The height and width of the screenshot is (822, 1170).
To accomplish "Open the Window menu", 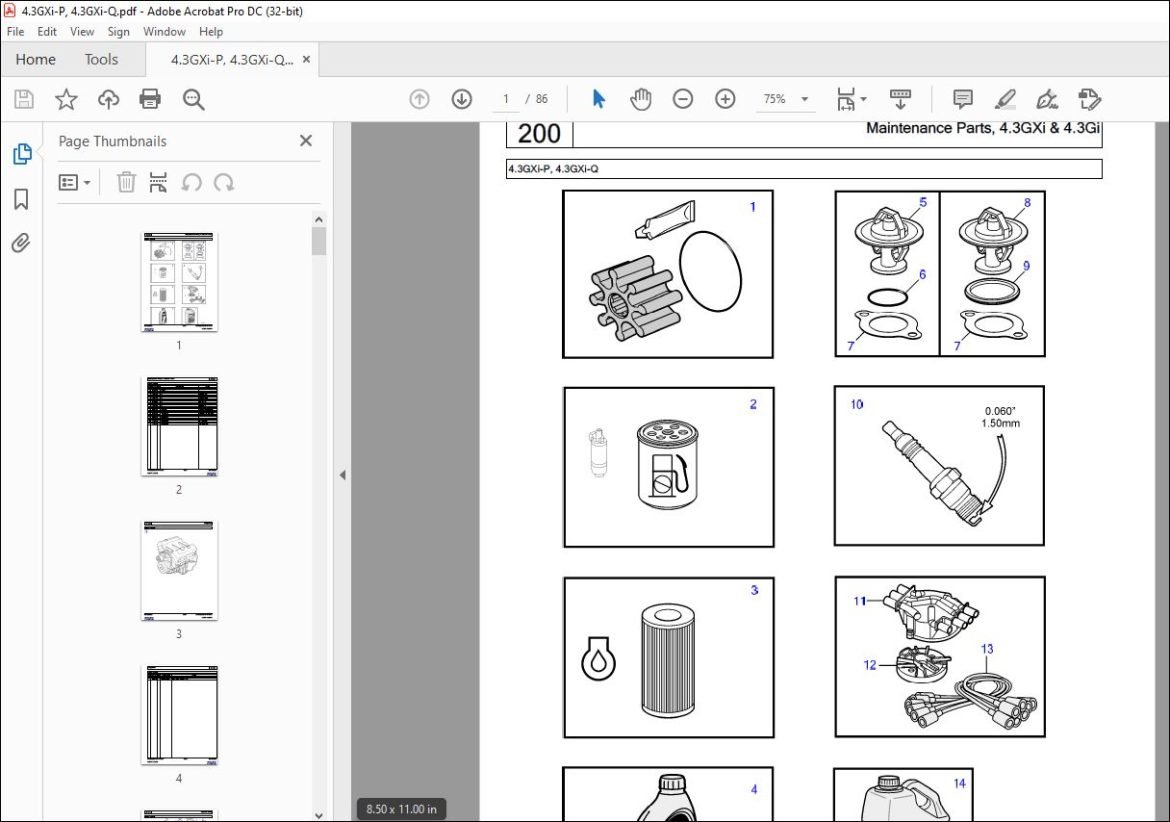I will [x=164, y=31].
